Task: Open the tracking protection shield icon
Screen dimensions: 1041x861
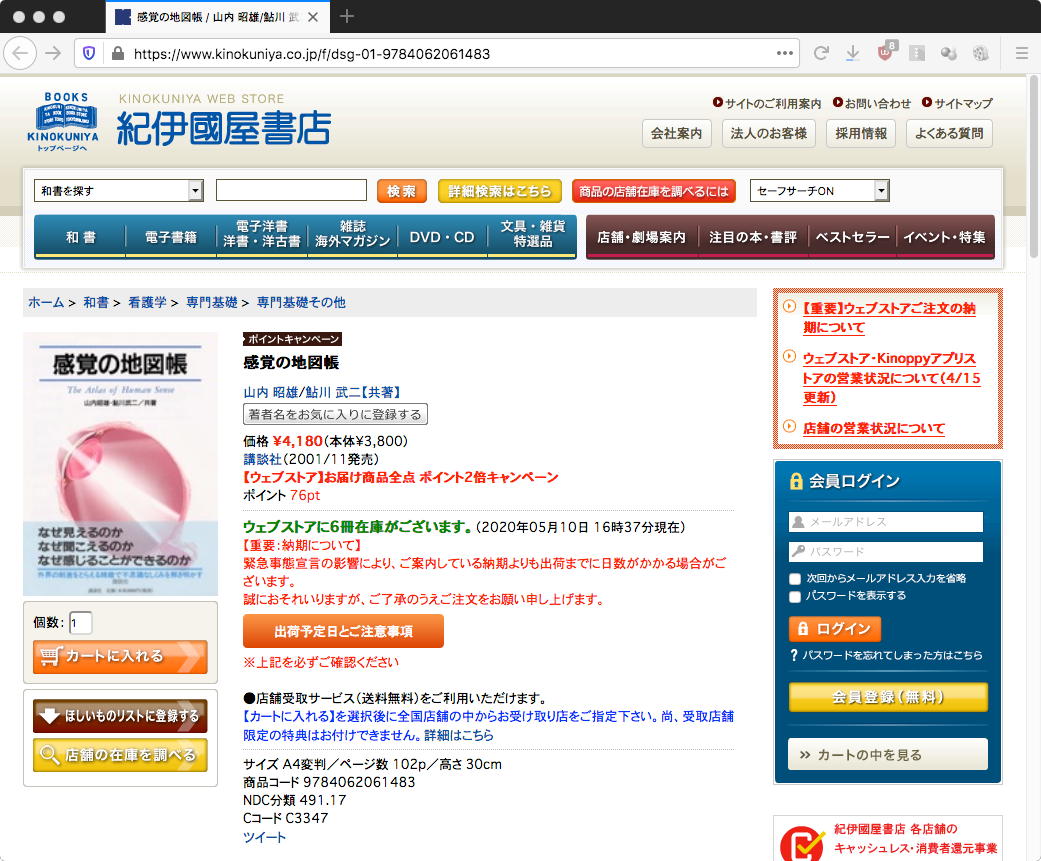Action: (89, 53)
